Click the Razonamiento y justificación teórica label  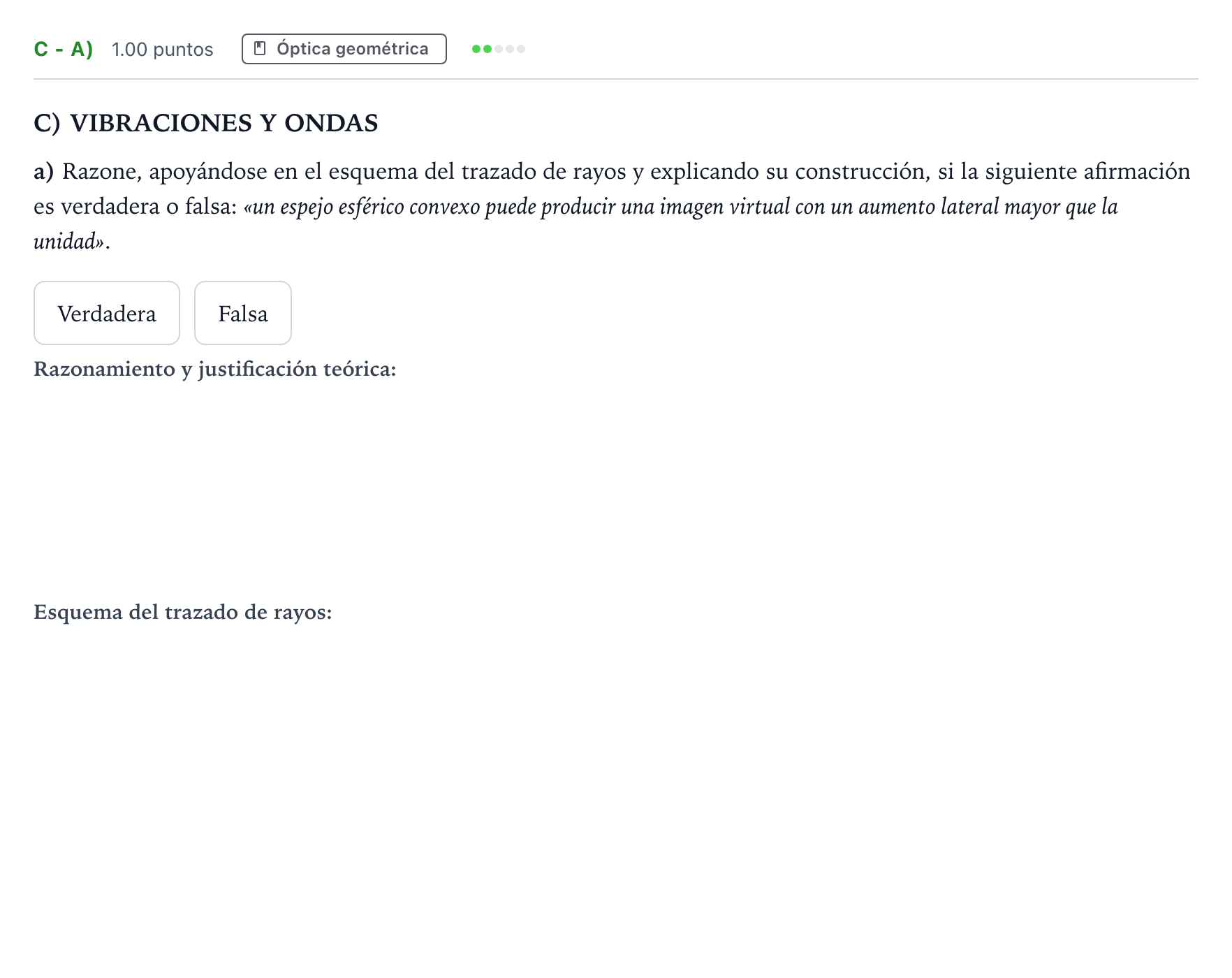pos(215,369)
